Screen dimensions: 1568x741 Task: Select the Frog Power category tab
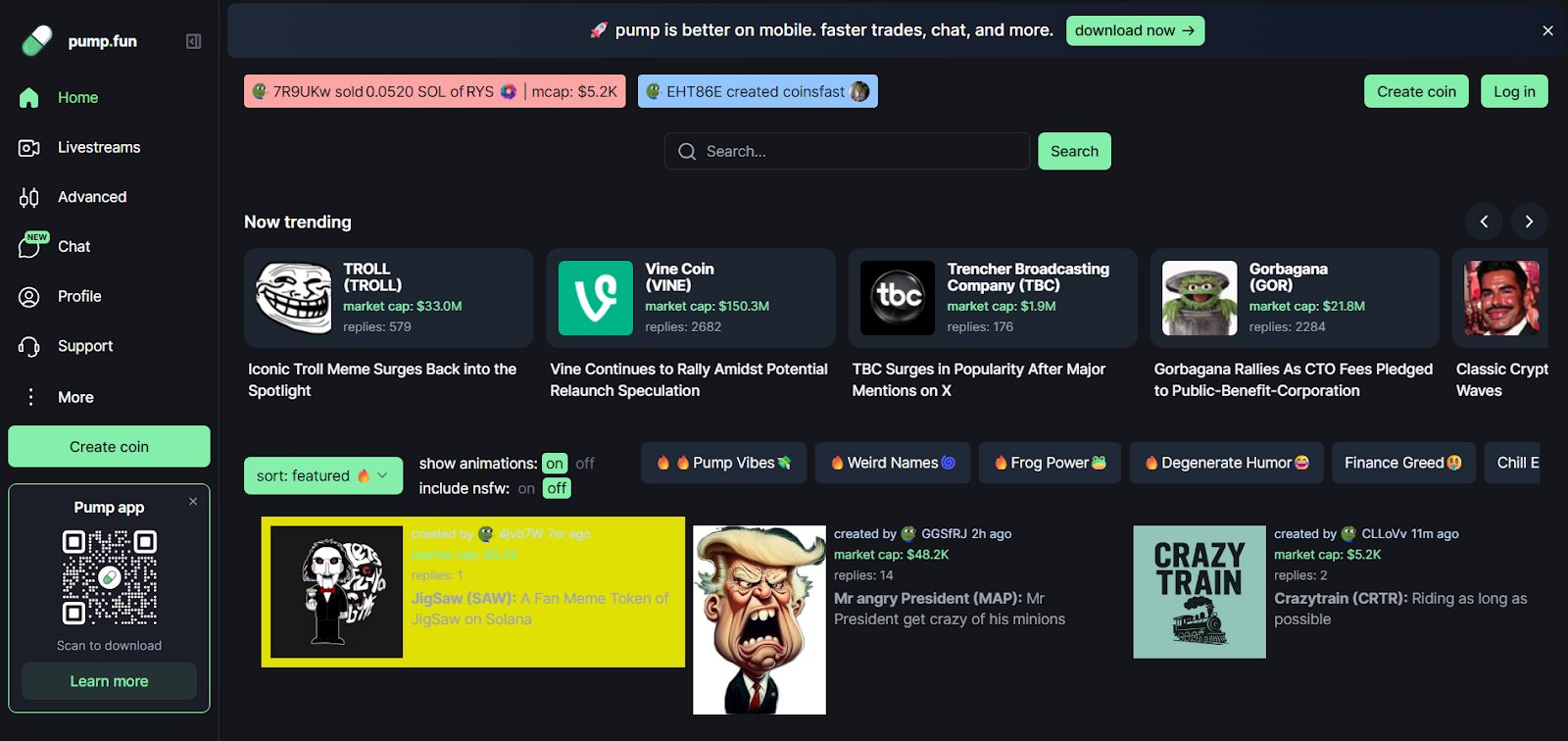click(1050, 463)
